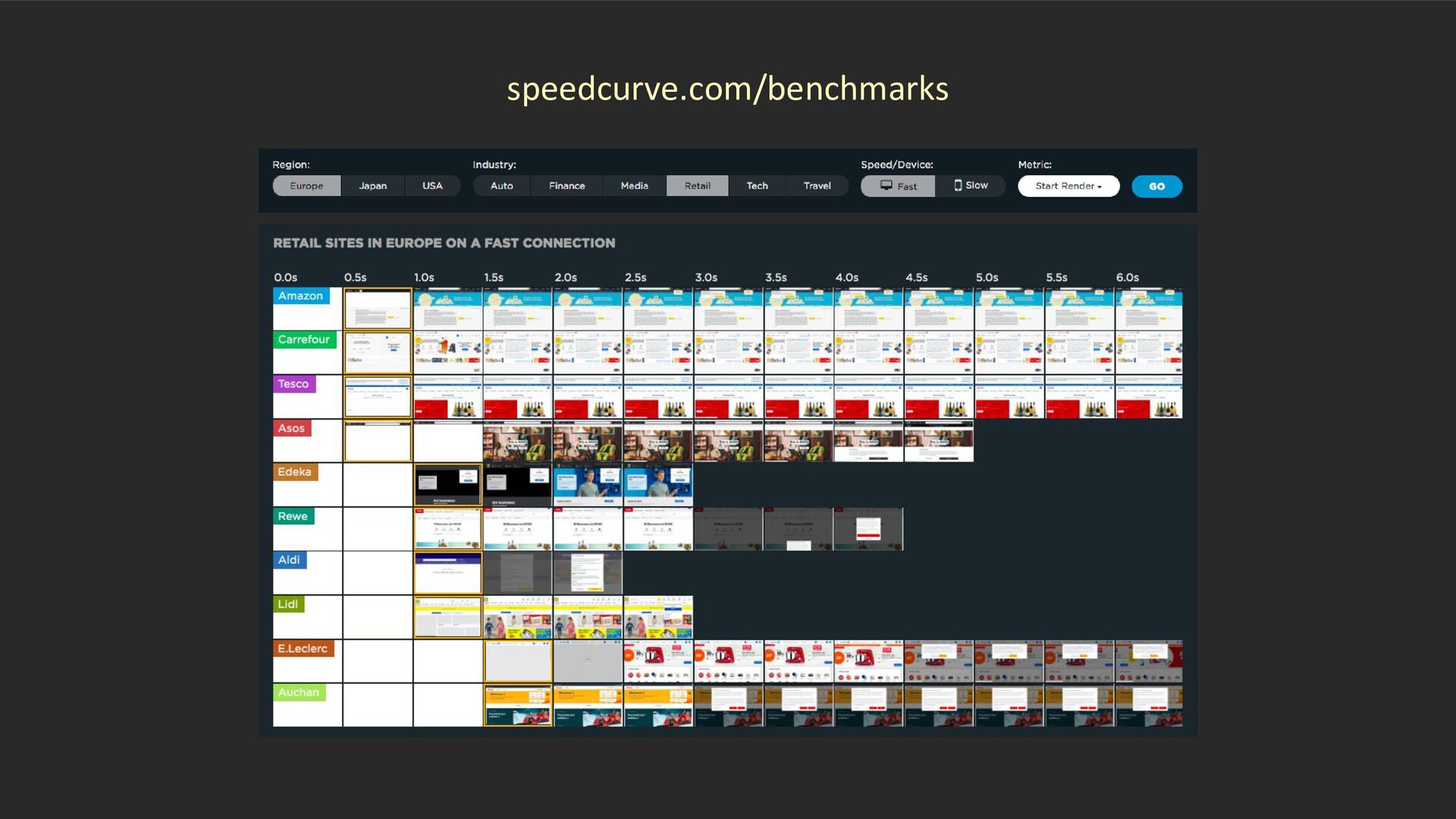
Task: Click the 3.0s timeline marker
Action: pyautogui.click(x=706, y=278)
